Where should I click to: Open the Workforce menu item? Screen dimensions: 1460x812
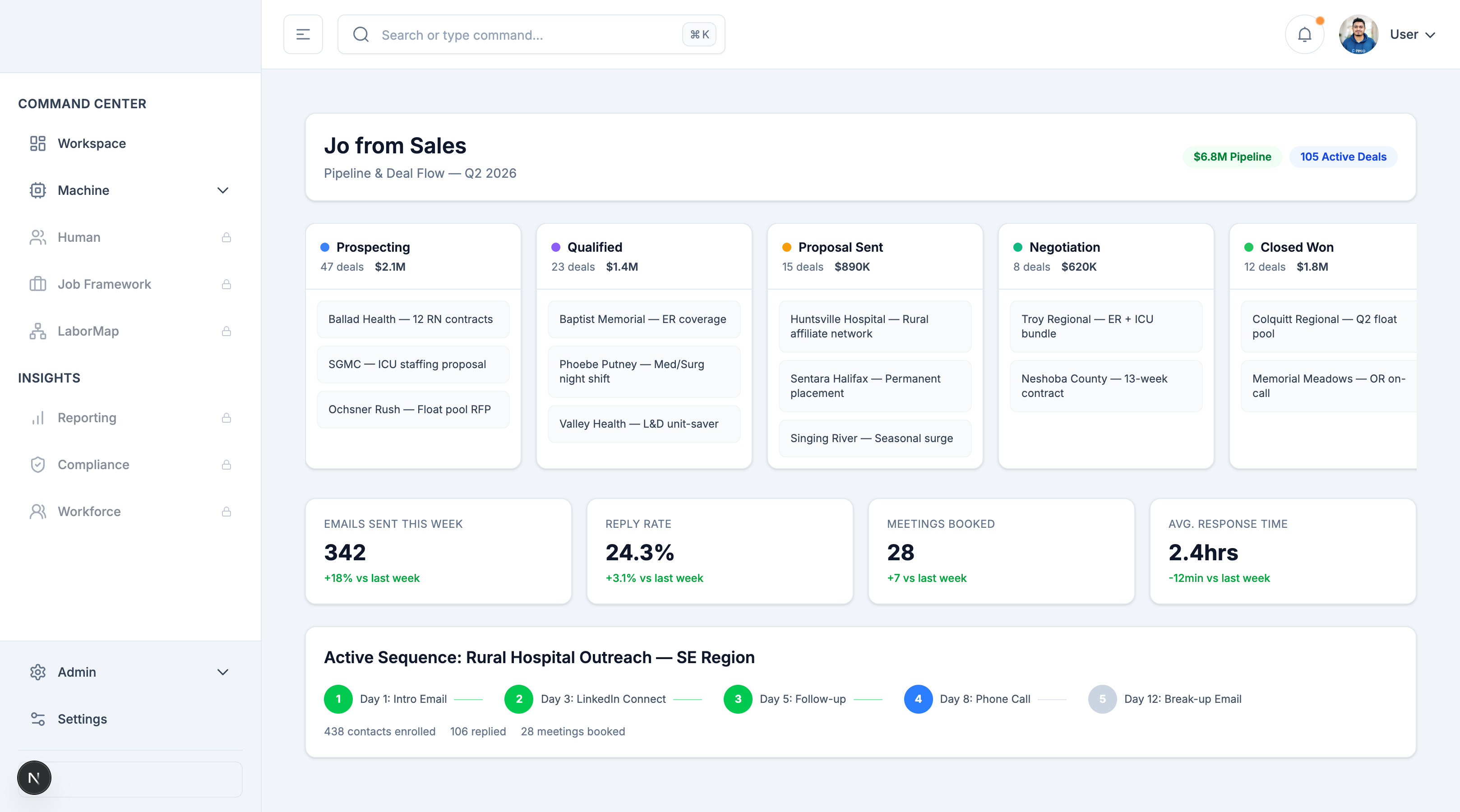pos(89,512)
